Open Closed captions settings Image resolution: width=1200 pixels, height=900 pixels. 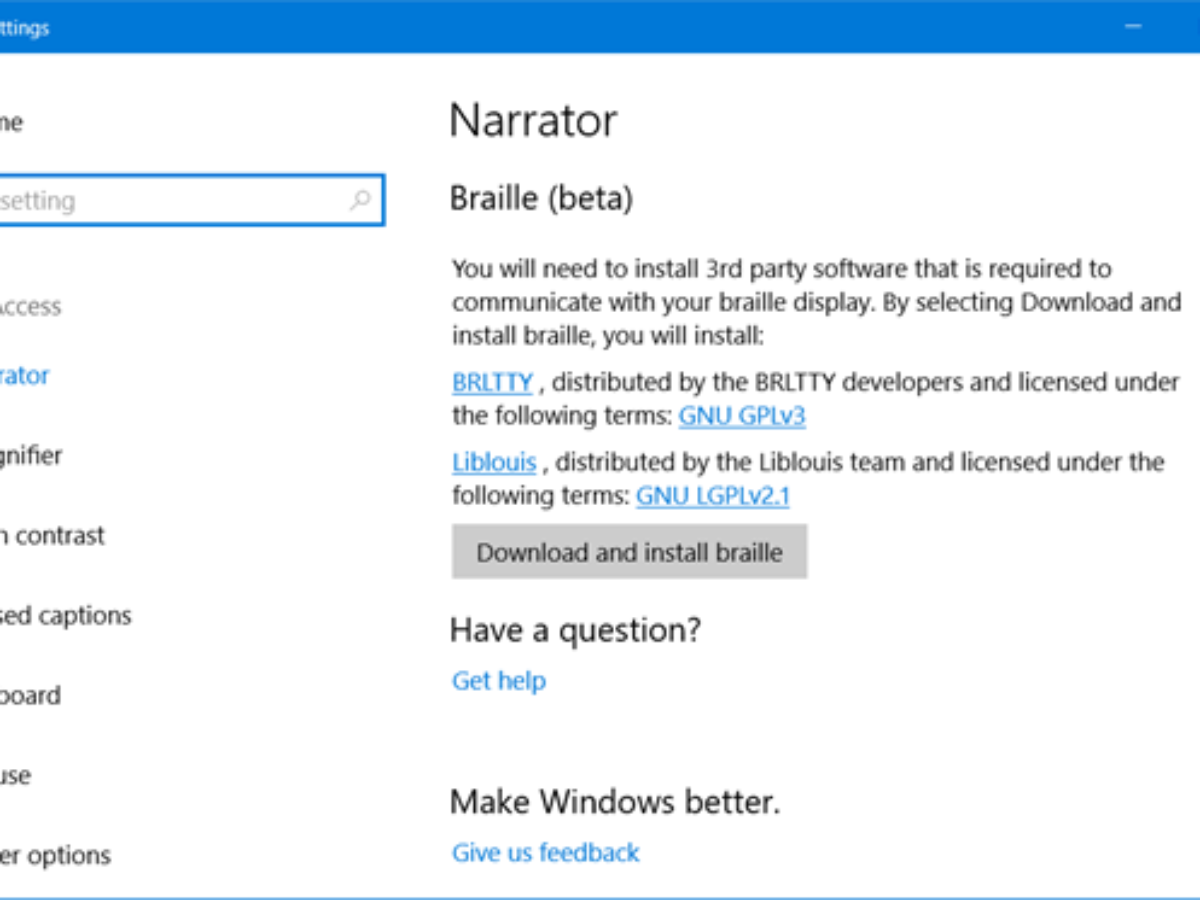pos(65,615)
